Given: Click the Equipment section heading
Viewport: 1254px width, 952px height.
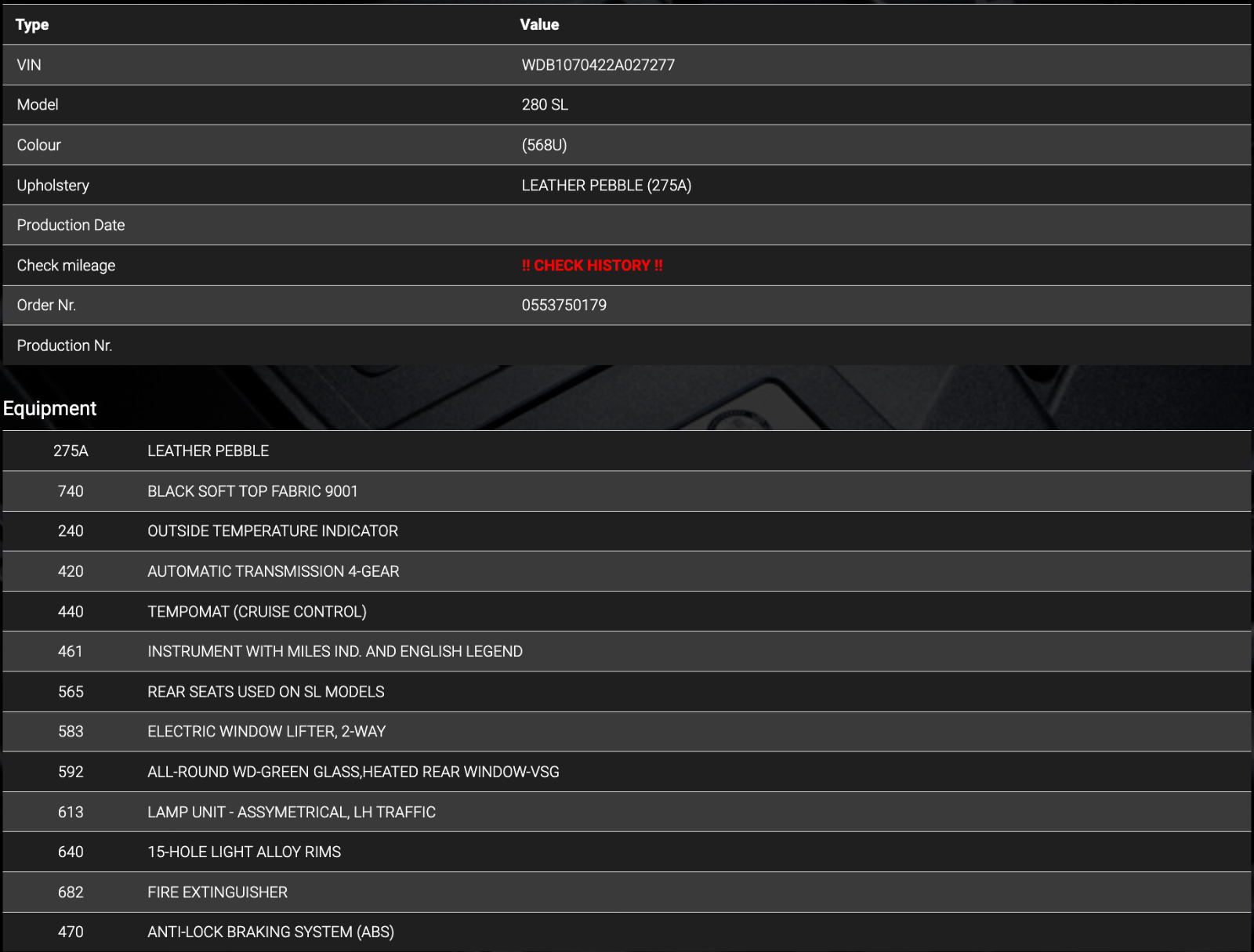Looking at the screenshot, I should click(x=49, y=408).
